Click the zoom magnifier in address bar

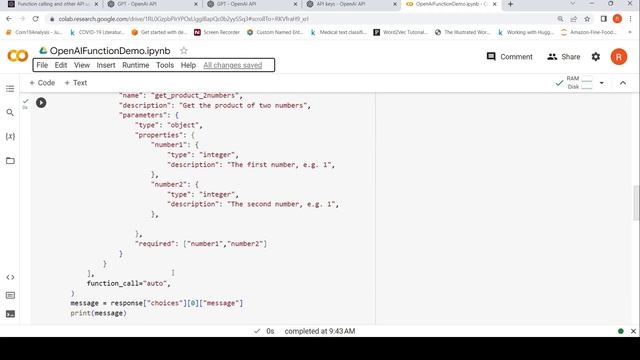pyautogui.click(x=560, y=19)
